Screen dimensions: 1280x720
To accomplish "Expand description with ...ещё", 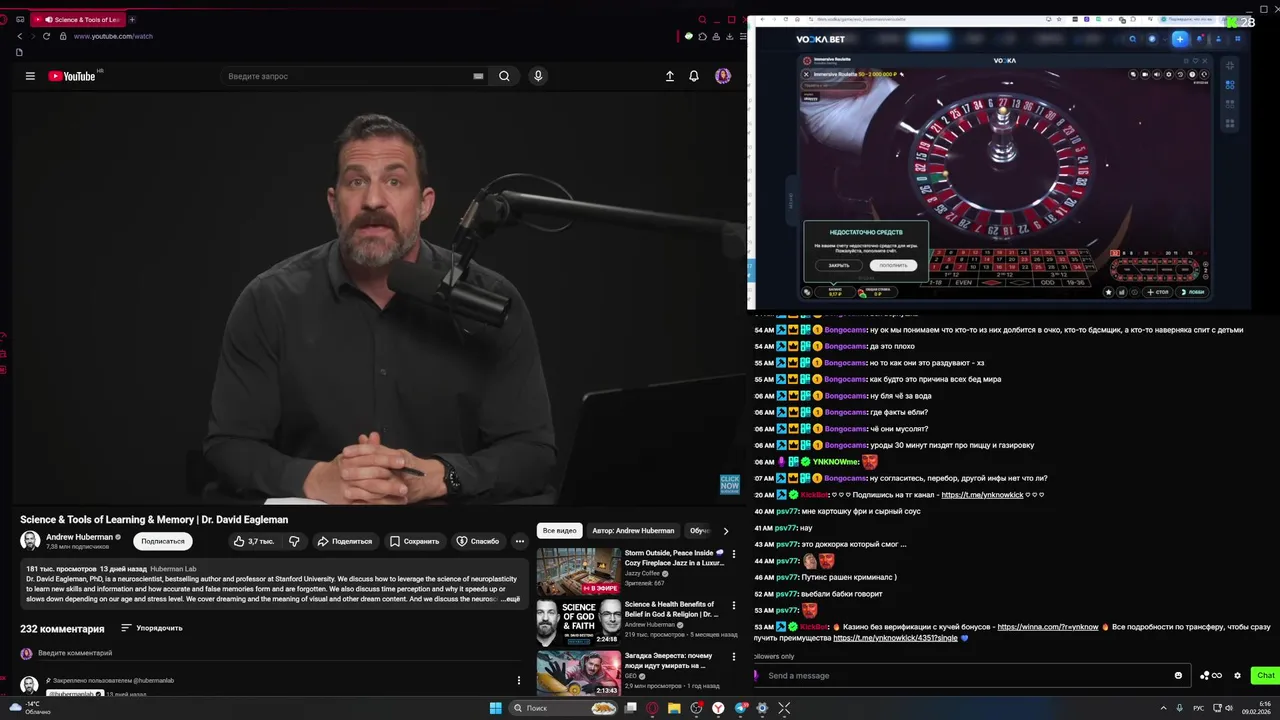I will click(510, 599).
